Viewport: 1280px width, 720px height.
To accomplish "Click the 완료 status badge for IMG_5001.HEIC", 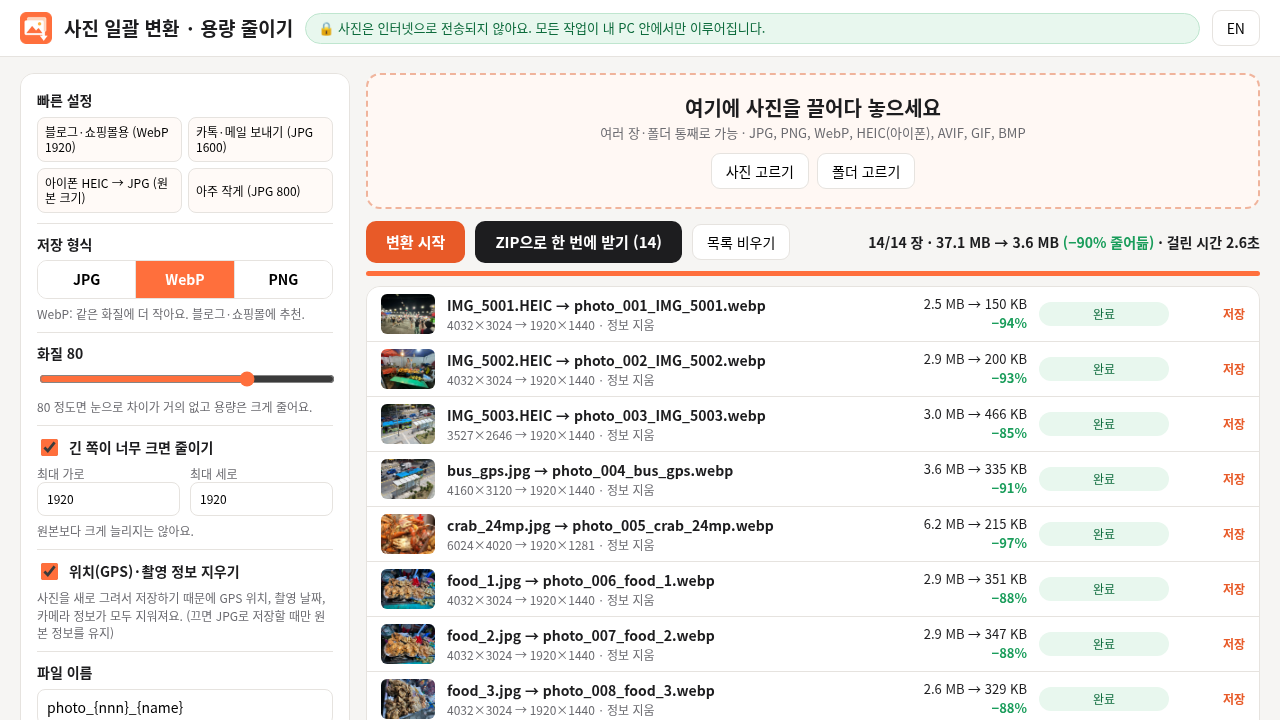I will [x=1104, y=314].
